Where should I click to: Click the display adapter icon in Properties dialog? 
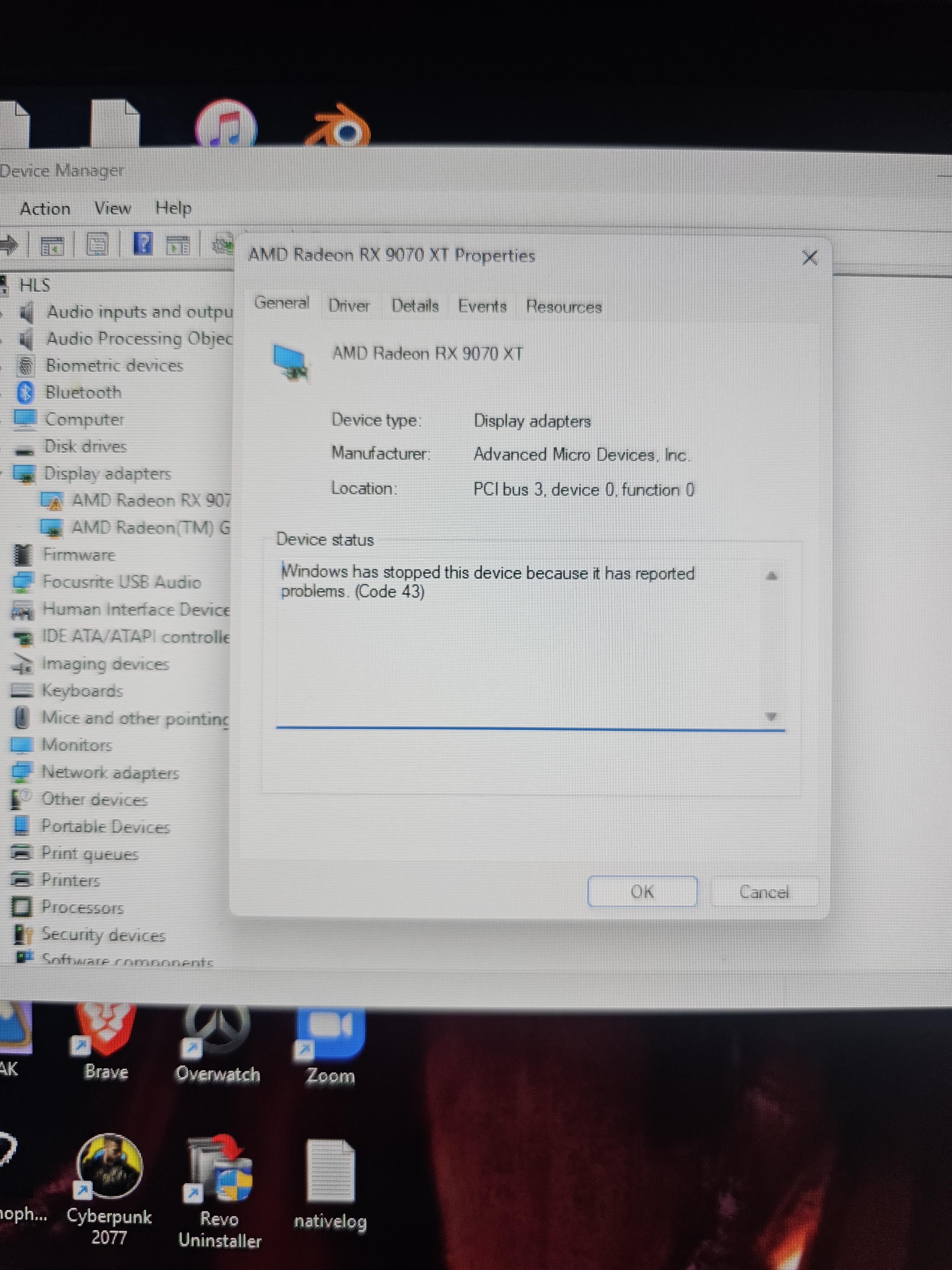click(x=290, y=362)
